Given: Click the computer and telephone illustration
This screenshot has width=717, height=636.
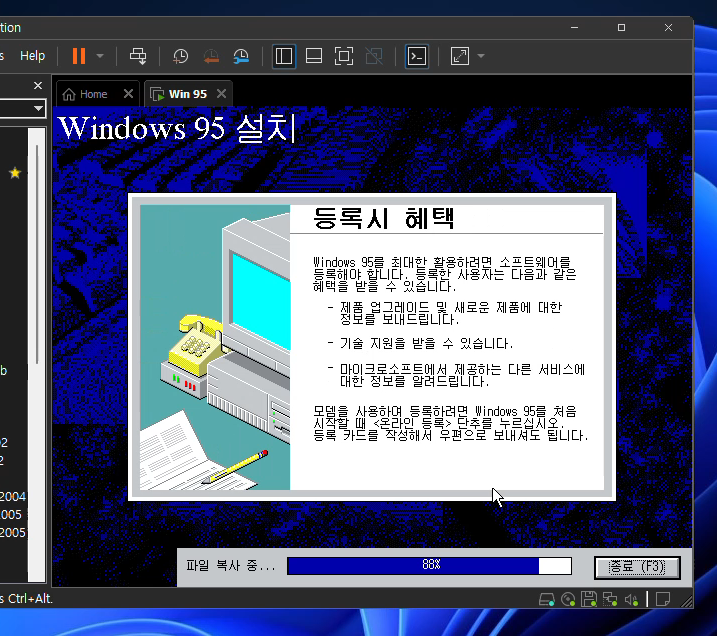Looking at the screenshot, I should click(x=215, y=347).
